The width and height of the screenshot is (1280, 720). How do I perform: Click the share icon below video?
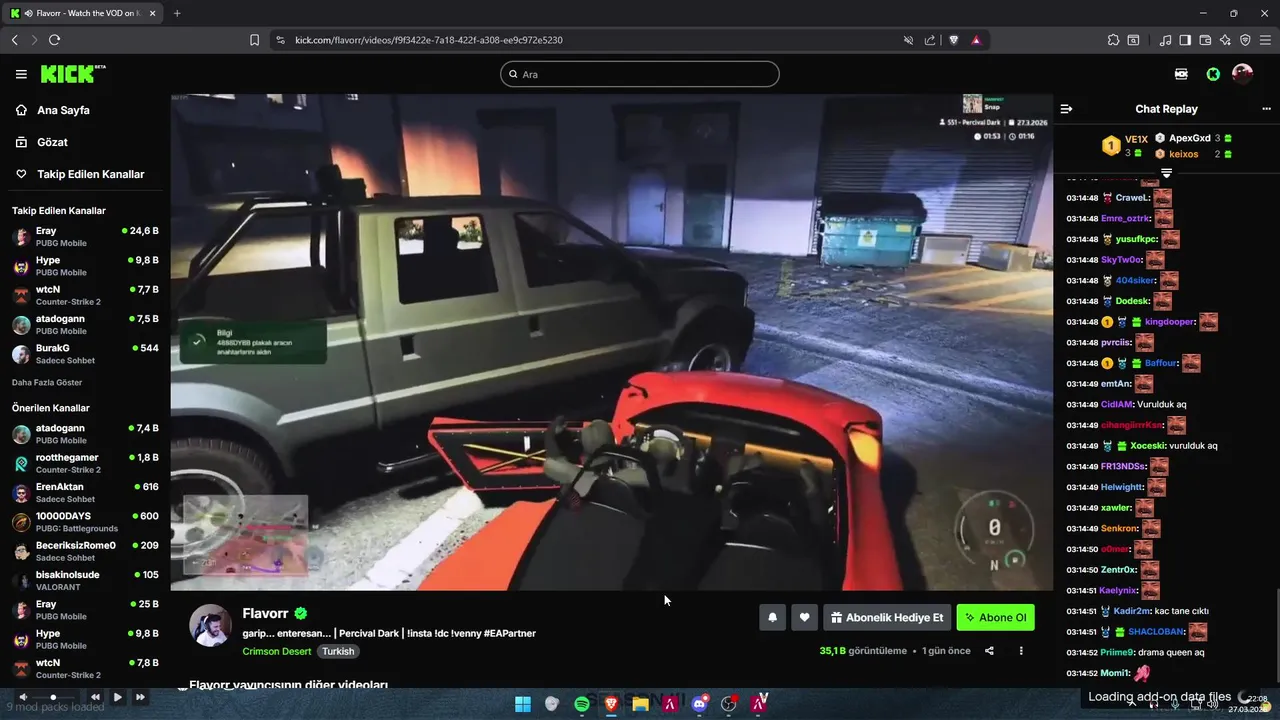point(989,651)
